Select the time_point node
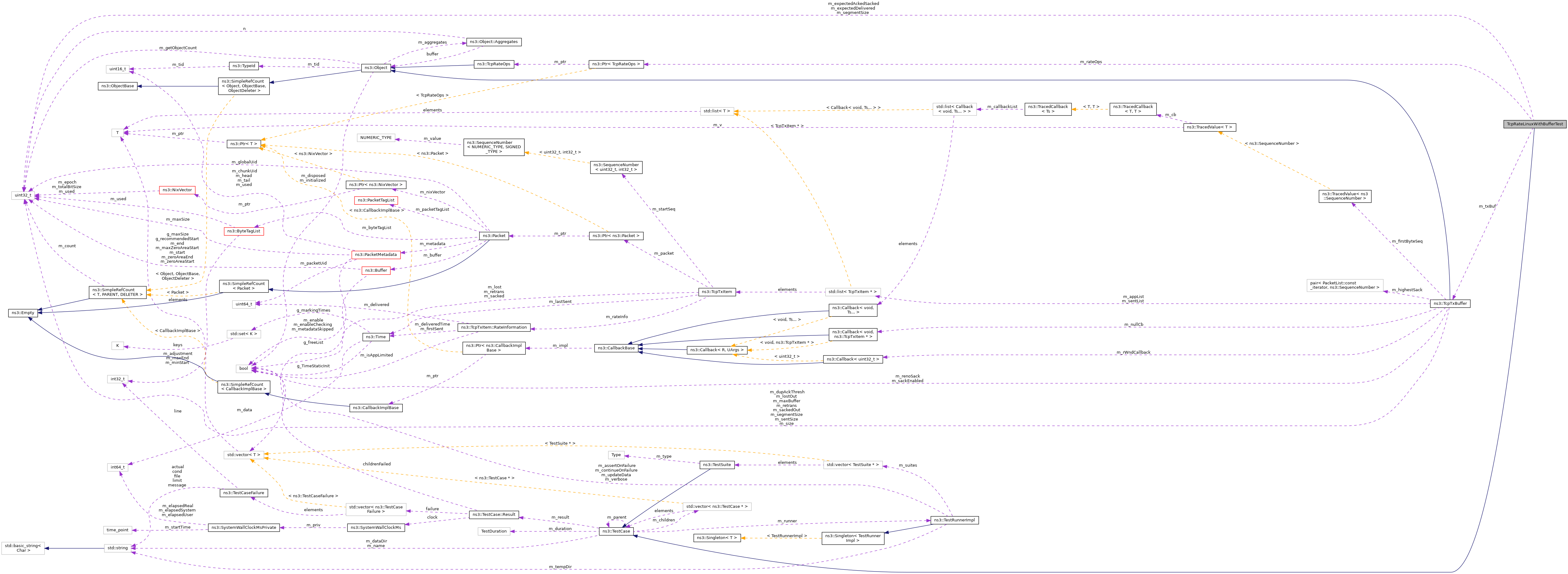This screenshot has width=1568, height=574. 118,530
